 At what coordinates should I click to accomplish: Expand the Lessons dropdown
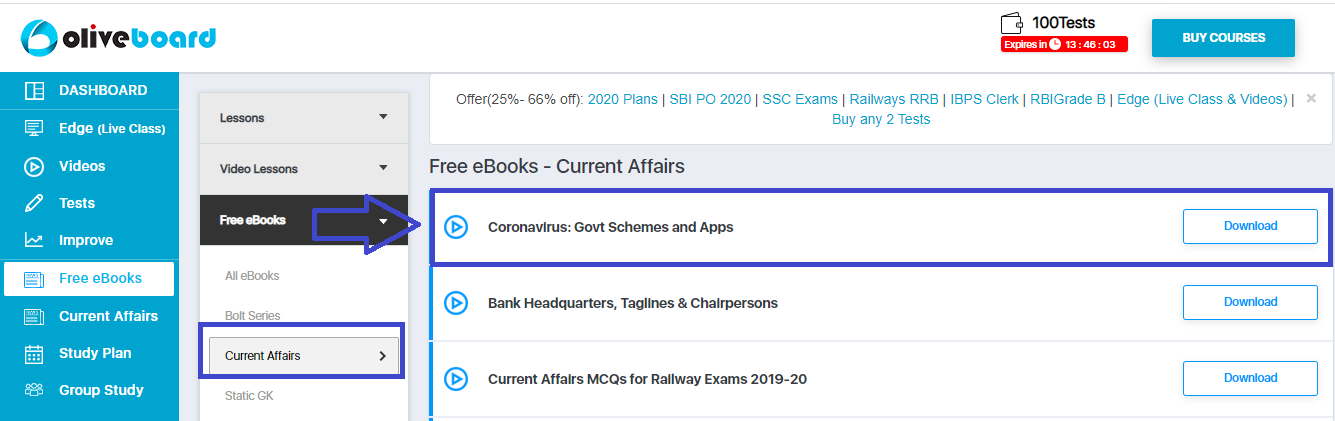(304, 118)
